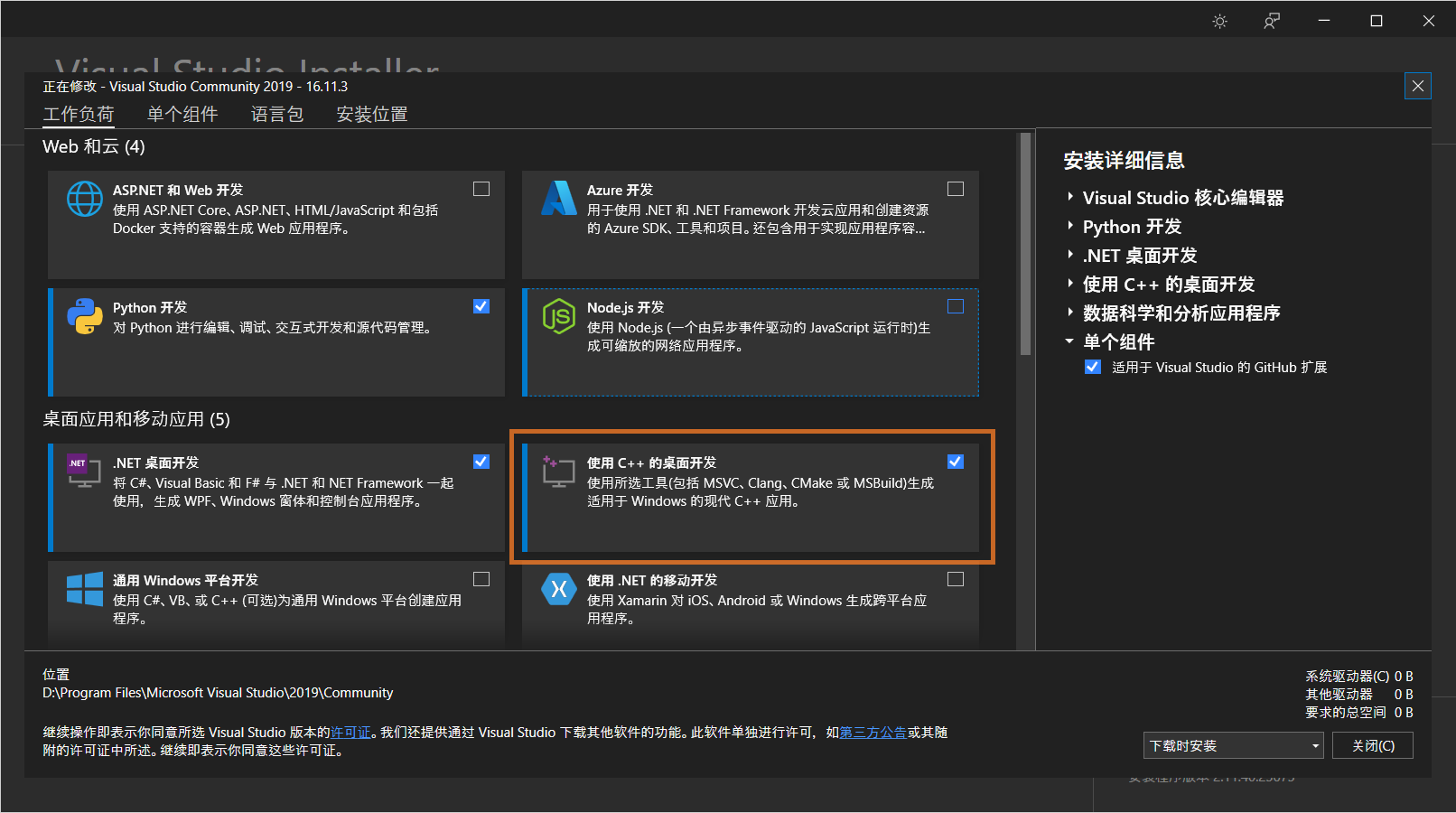1456x813 pixels.
Task: Click the Node.js hexagon icon
Action: 559,316
